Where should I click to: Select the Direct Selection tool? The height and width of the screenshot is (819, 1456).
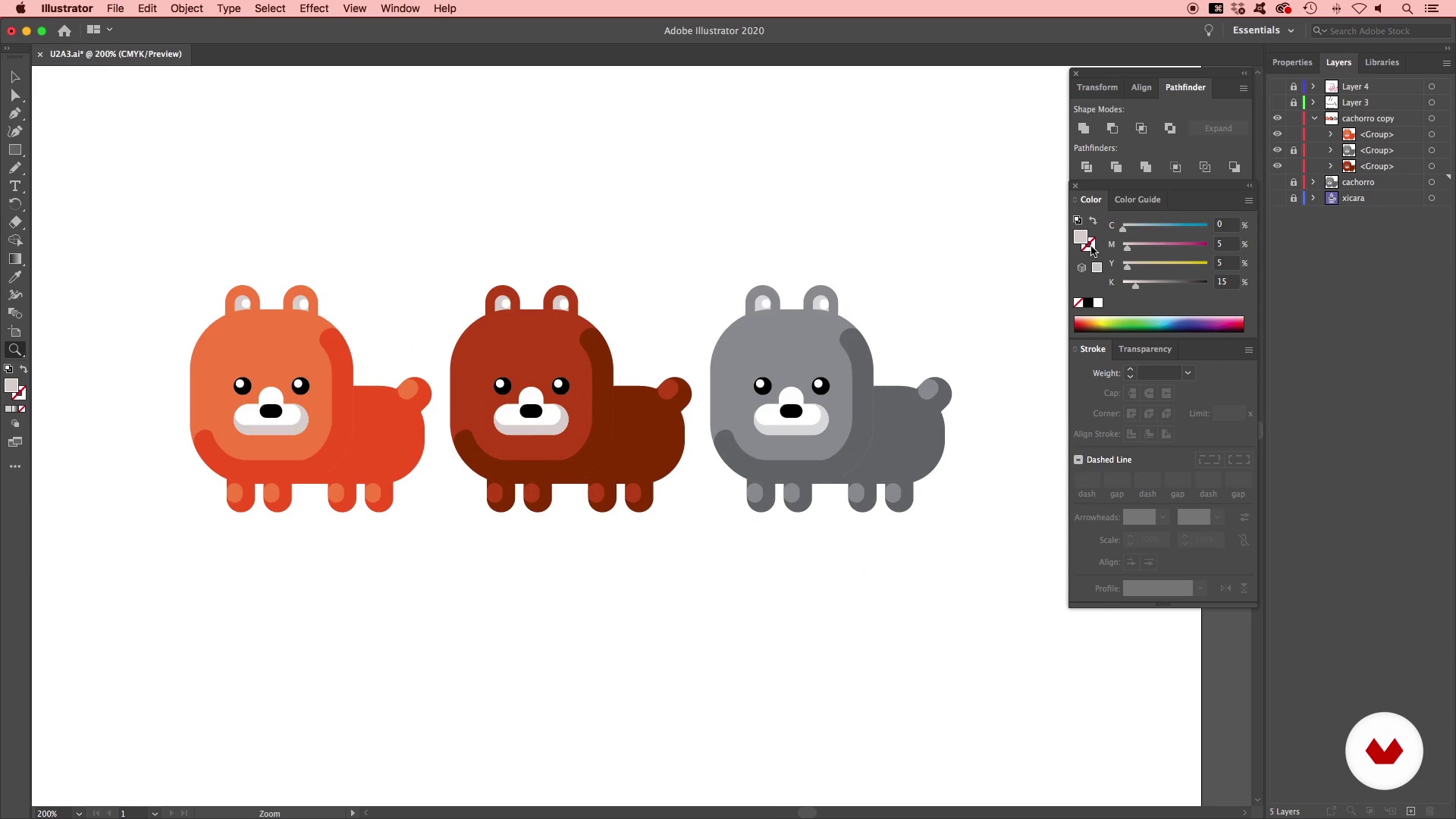[14, 96]
